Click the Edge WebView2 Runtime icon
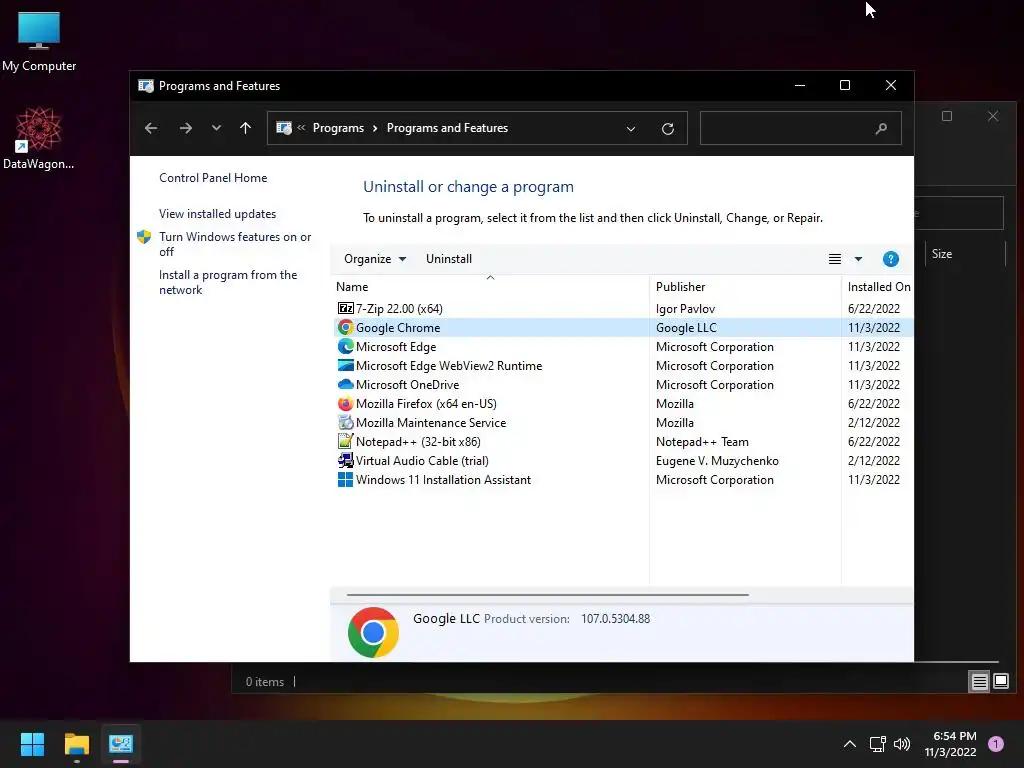 345,365
